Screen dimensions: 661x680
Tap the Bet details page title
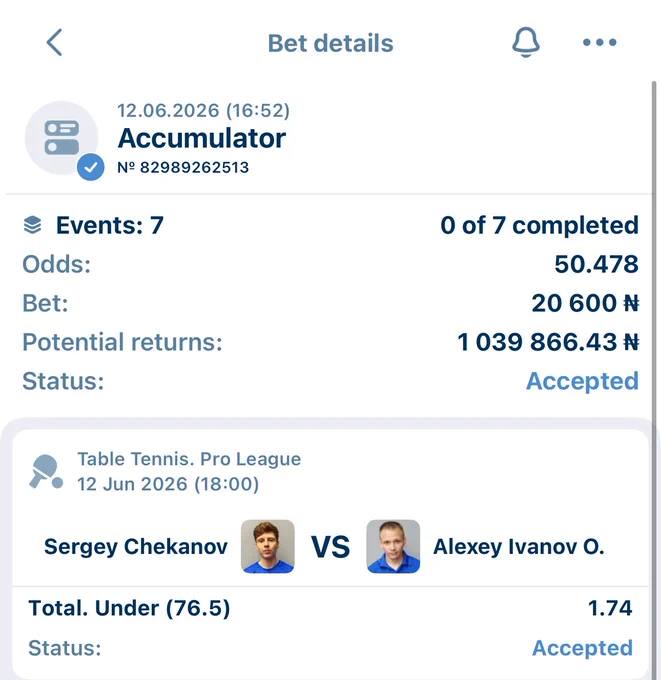[330, 43]
